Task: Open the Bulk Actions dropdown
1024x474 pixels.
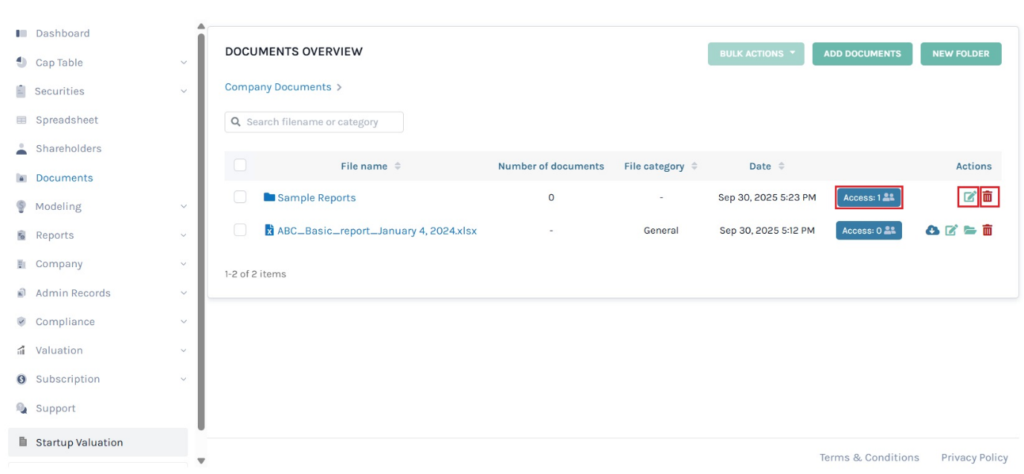Action: [755, 54]
